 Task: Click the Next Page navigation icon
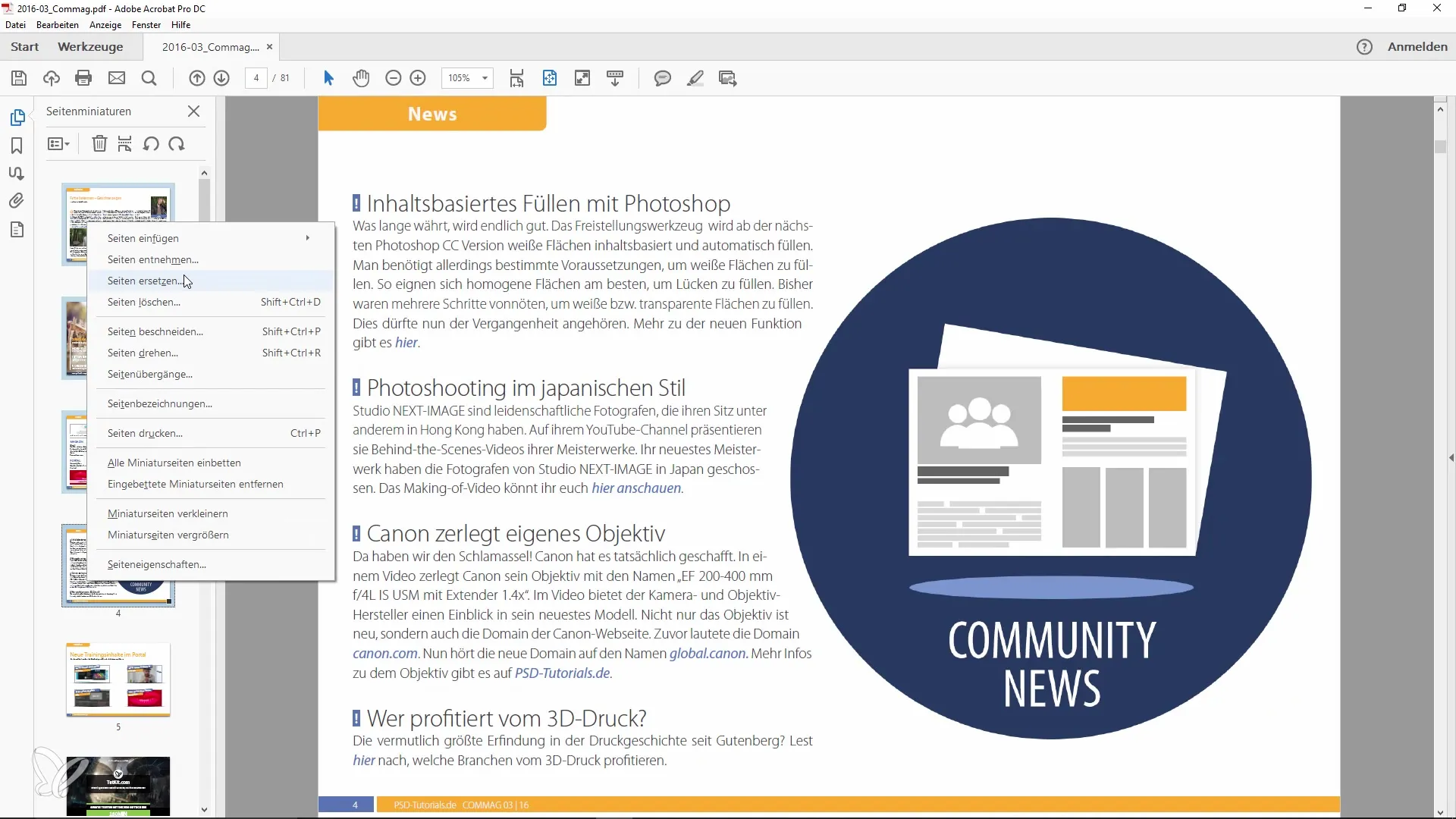(x=222, y=78)
